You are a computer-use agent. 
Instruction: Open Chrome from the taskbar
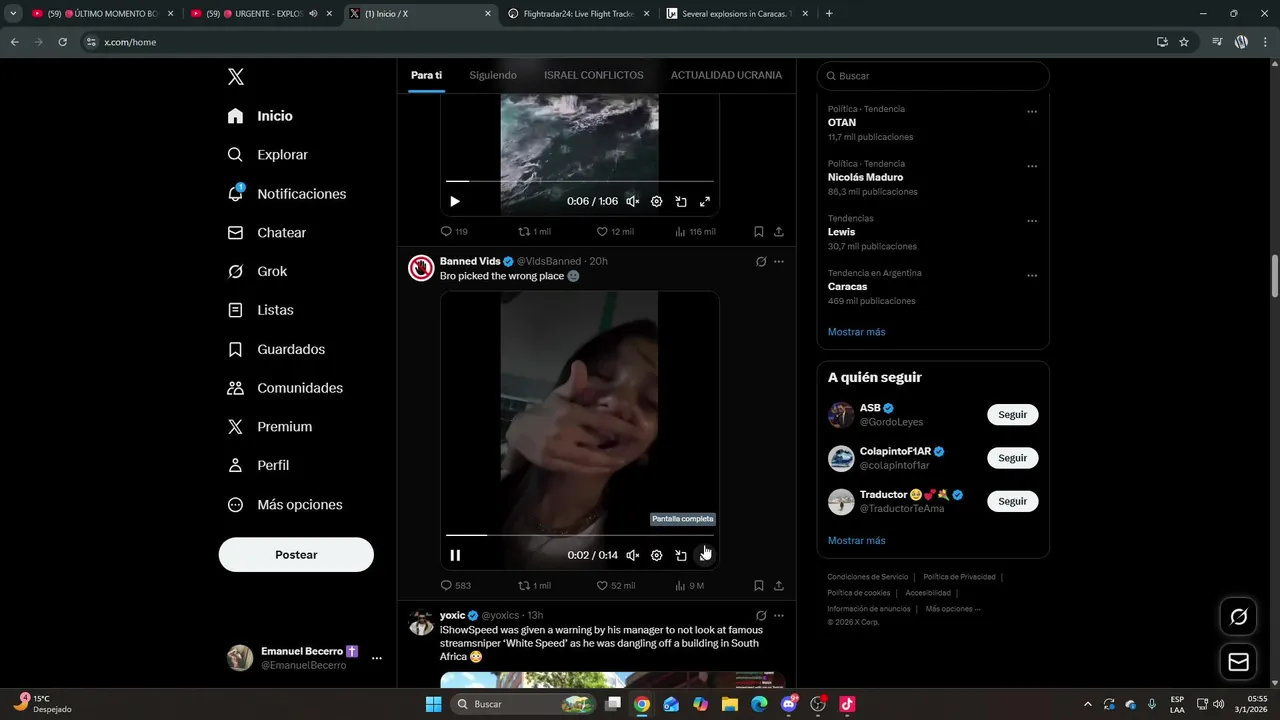coord(642,704)
